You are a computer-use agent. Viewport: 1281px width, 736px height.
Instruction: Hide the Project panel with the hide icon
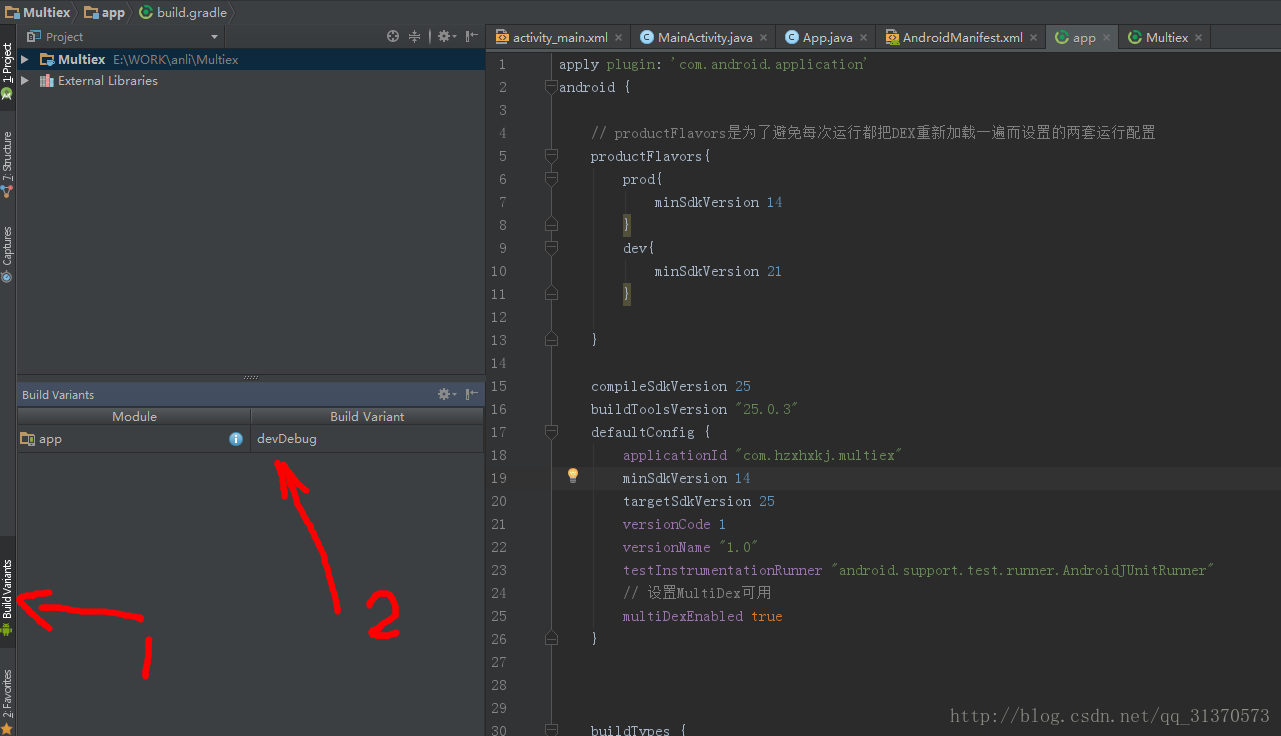pos(471,36)
